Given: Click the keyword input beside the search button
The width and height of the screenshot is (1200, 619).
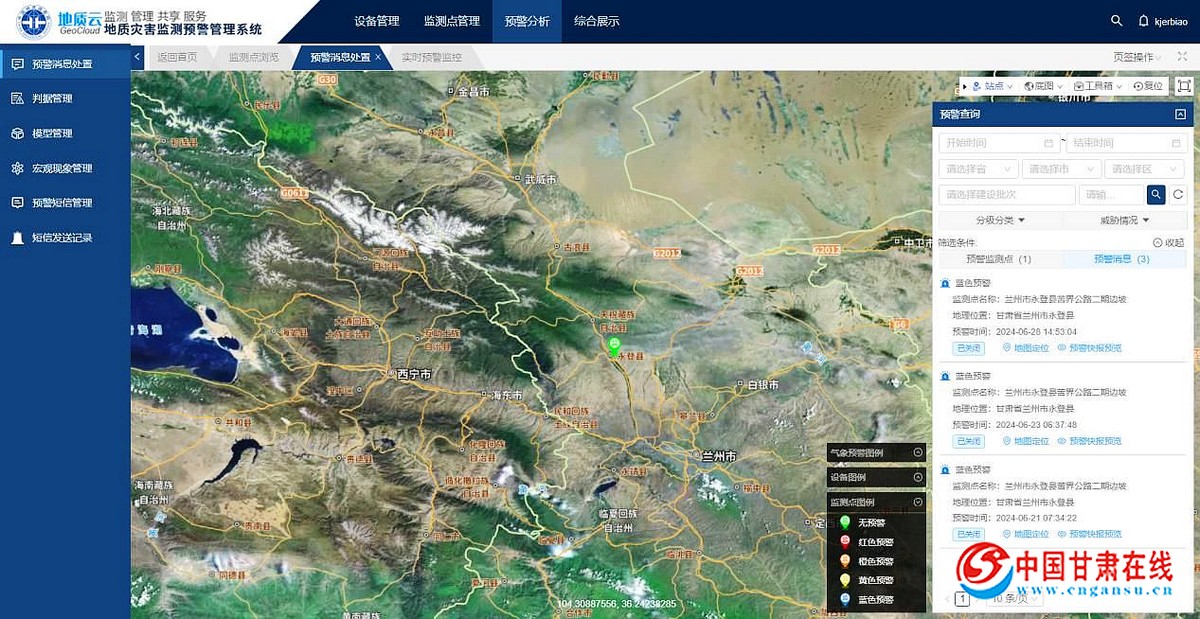Looking at the screenshot, I should pos(1111,195).
